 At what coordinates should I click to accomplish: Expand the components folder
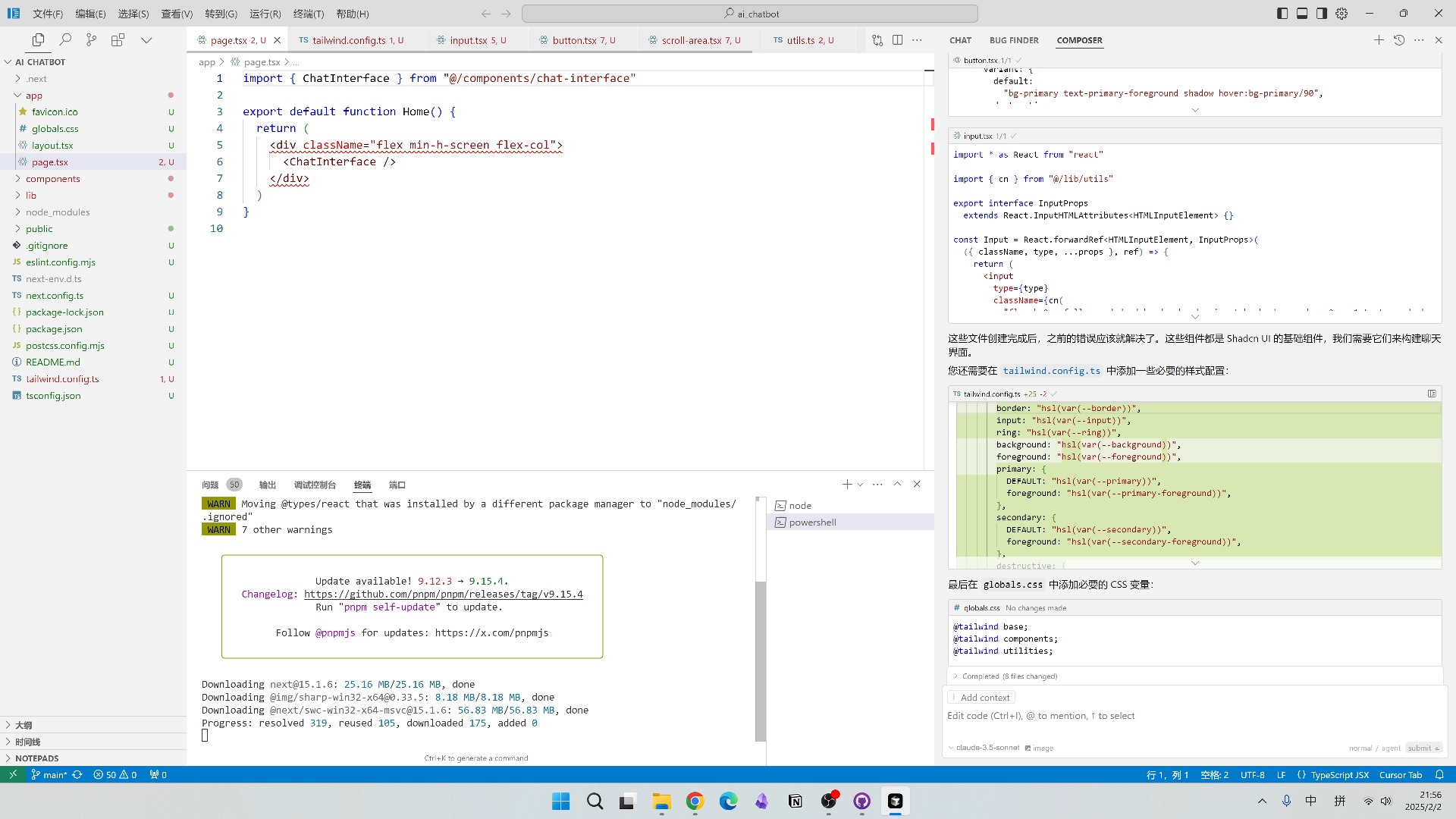click(x=52, y=179)
